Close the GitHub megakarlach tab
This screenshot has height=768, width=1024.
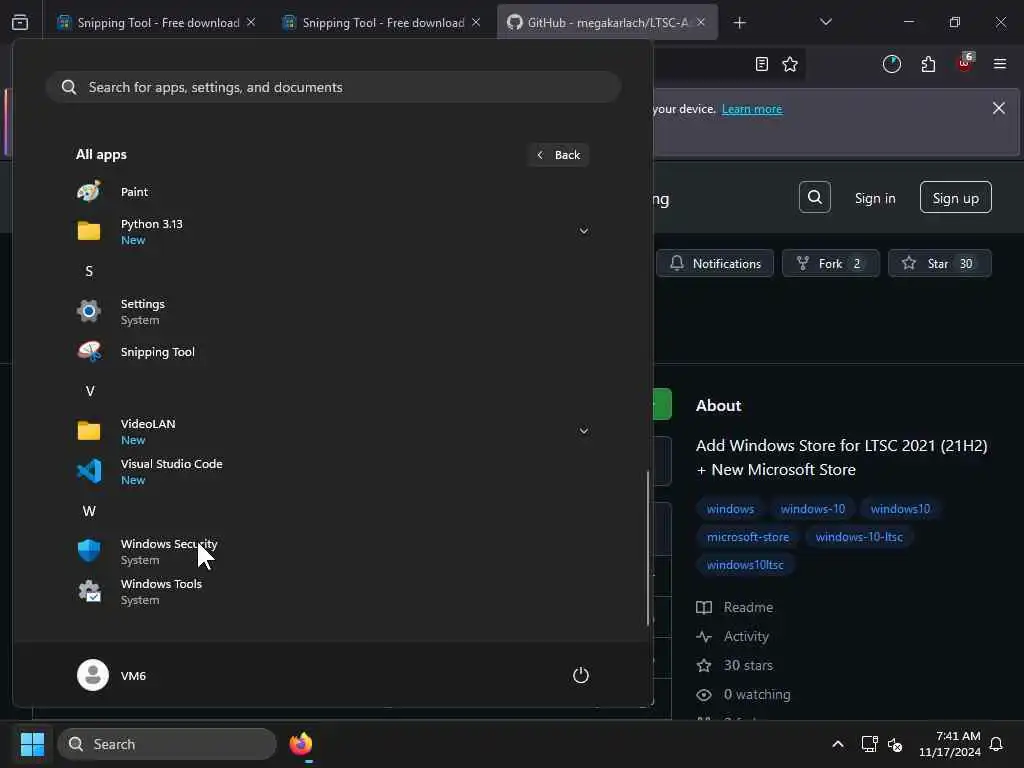click(701, 23)
